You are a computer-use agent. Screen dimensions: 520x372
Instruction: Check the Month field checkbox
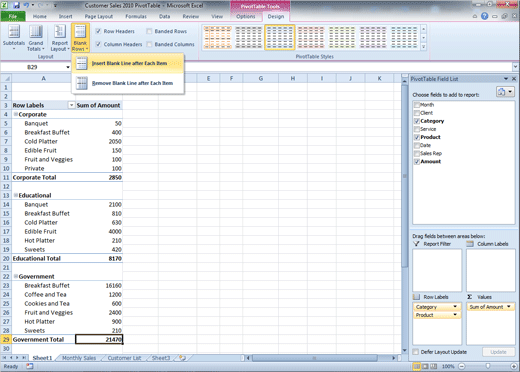(417, 105)
